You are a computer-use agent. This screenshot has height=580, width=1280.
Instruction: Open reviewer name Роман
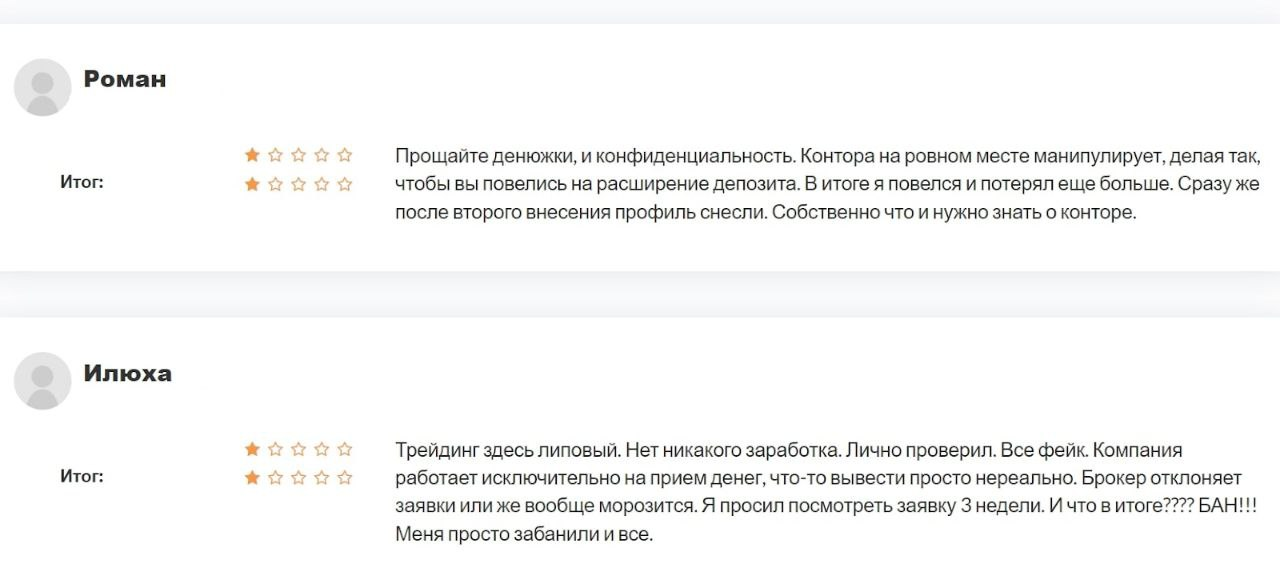(125, 80)
